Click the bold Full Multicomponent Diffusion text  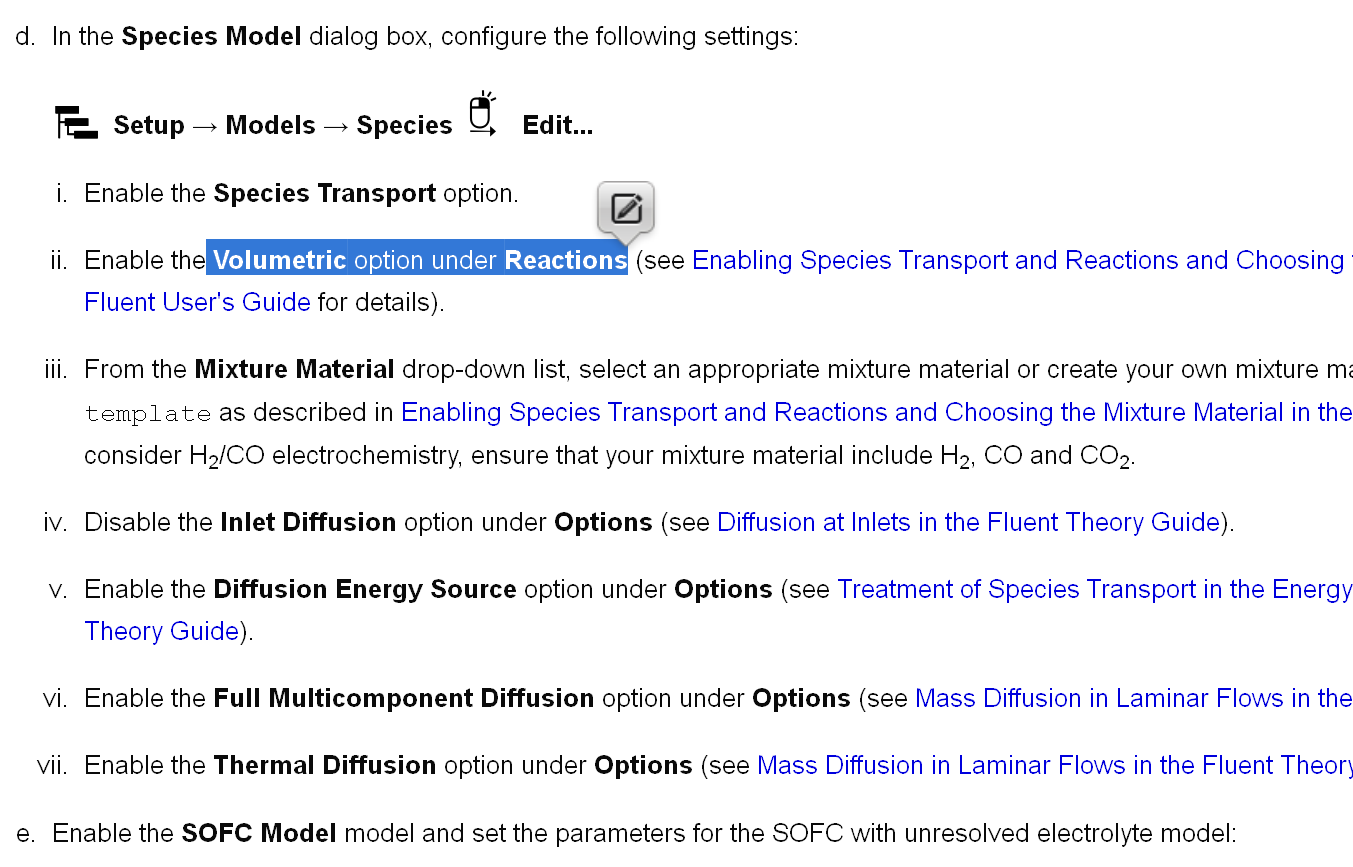tap(403, 699)
